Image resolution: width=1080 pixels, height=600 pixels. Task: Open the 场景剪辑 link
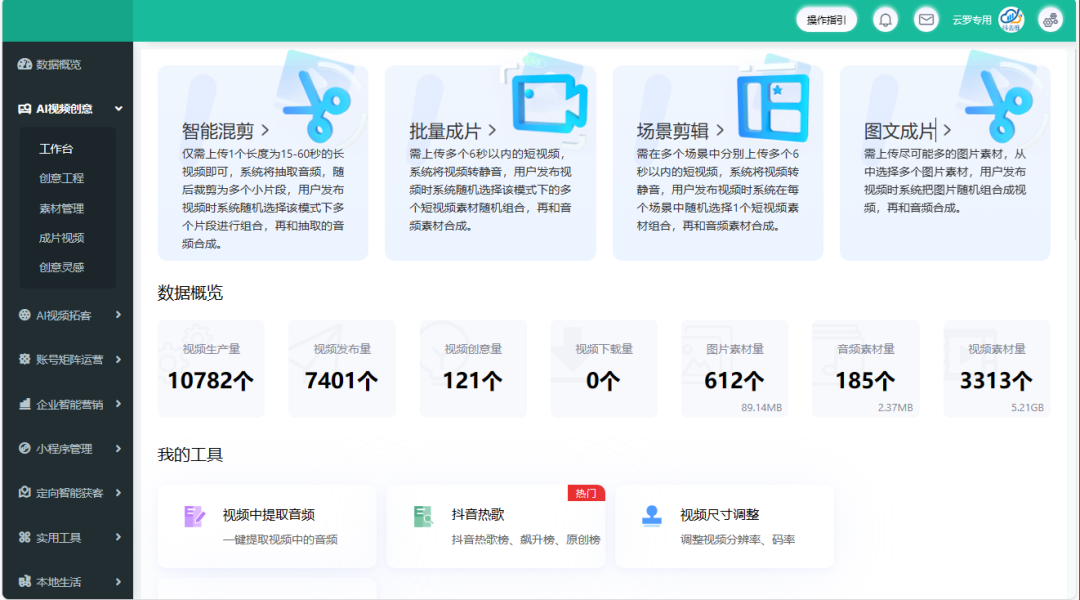coord(680,131)
